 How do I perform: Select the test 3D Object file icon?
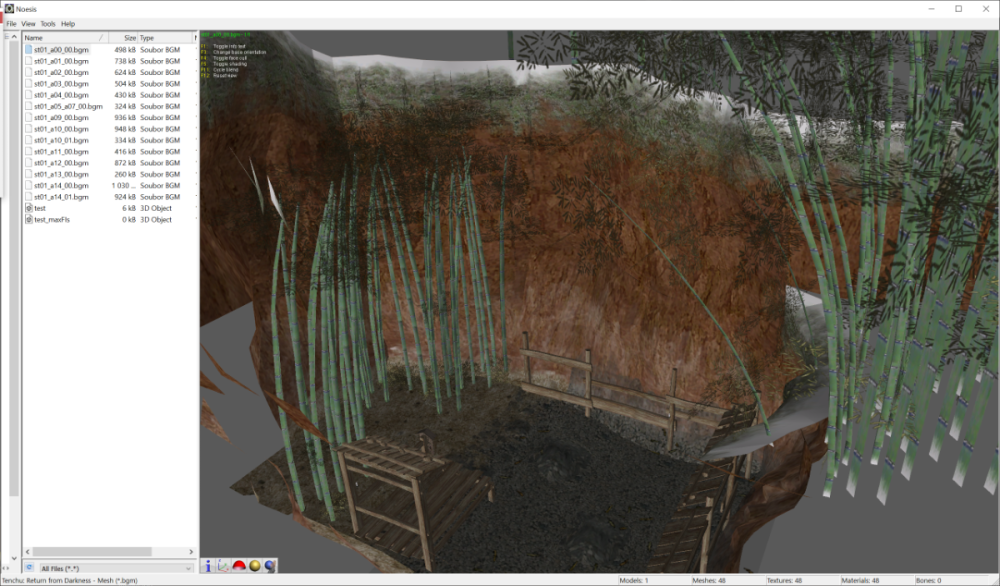29,208
